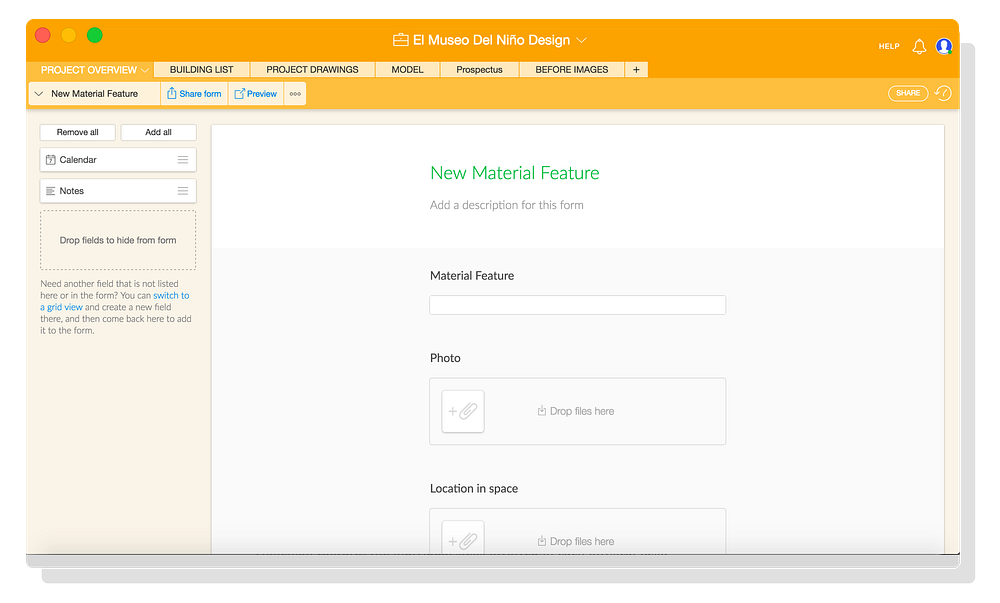The width and height of the screenshot is (1000, 603).
Task: Open the New Material Feature view switcher
Action: pyautogui.click(x=94, y=94)
